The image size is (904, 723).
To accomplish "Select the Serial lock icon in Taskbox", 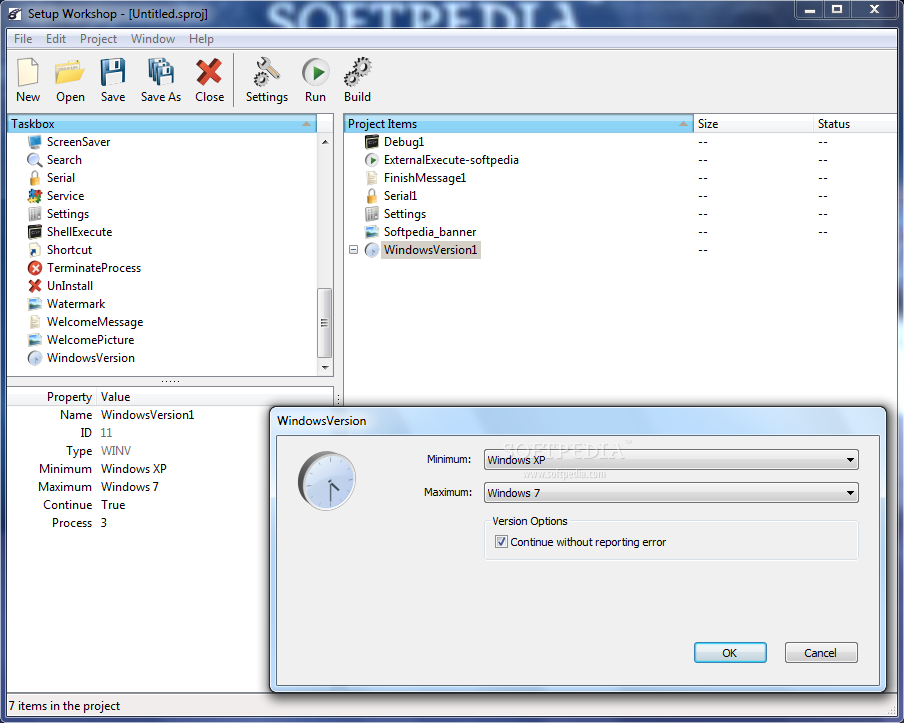I will click(35, 178).
